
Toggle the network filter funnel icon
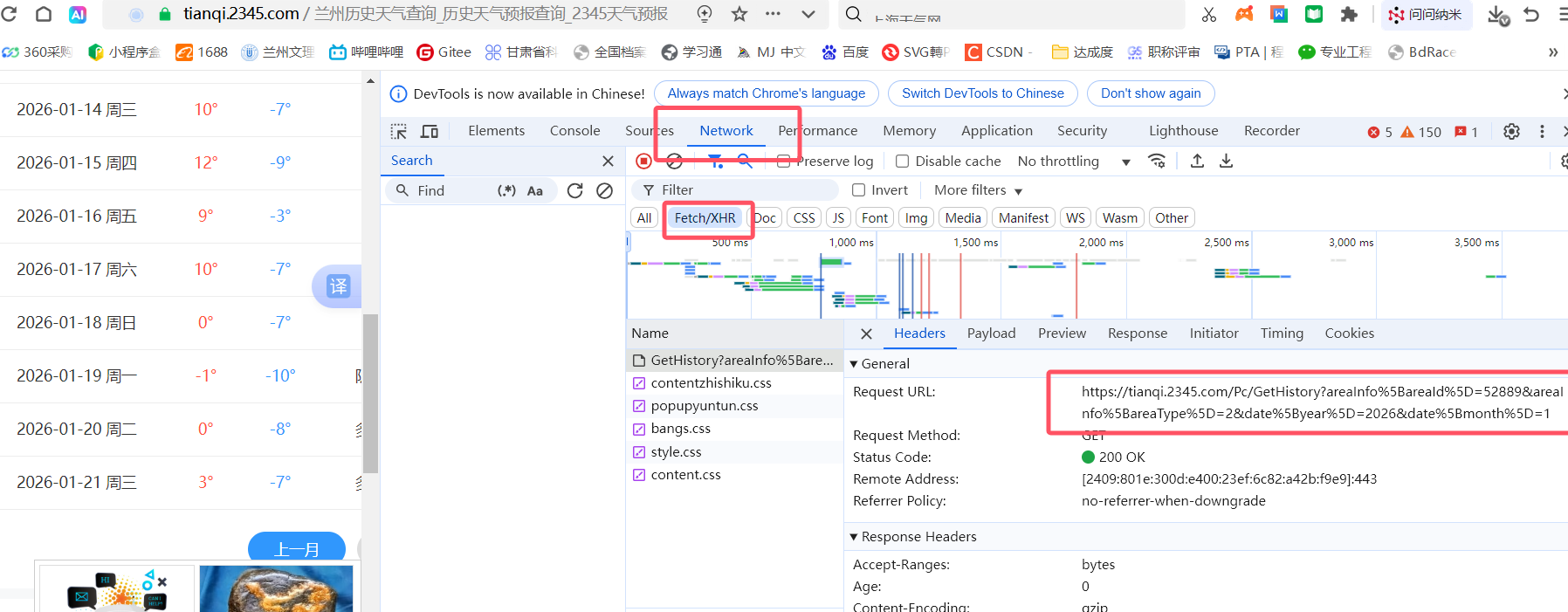click(x=715, y=161)
